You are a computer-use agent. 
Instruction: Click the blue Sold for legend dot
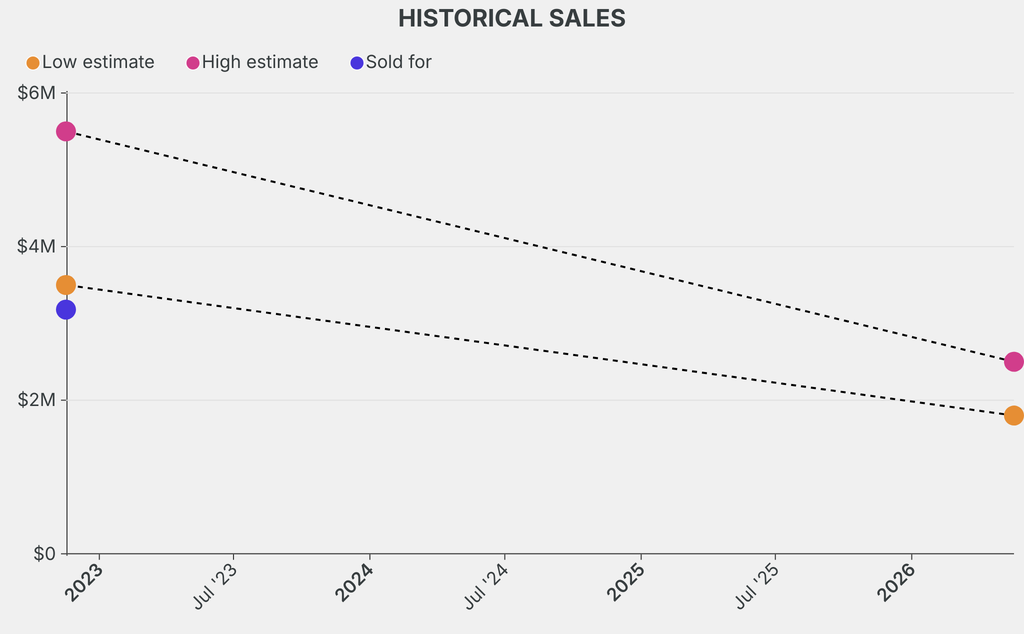coord(357,63)
